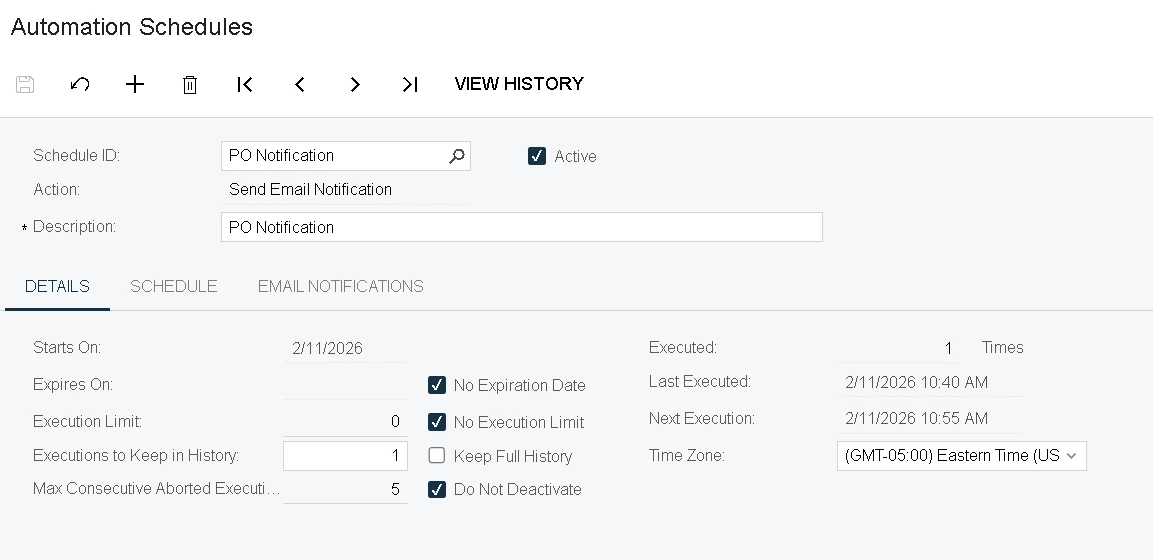Viewport: 1153px width, 560px height.
Task: Go to the next record
Action: click(x=355, y=85)
